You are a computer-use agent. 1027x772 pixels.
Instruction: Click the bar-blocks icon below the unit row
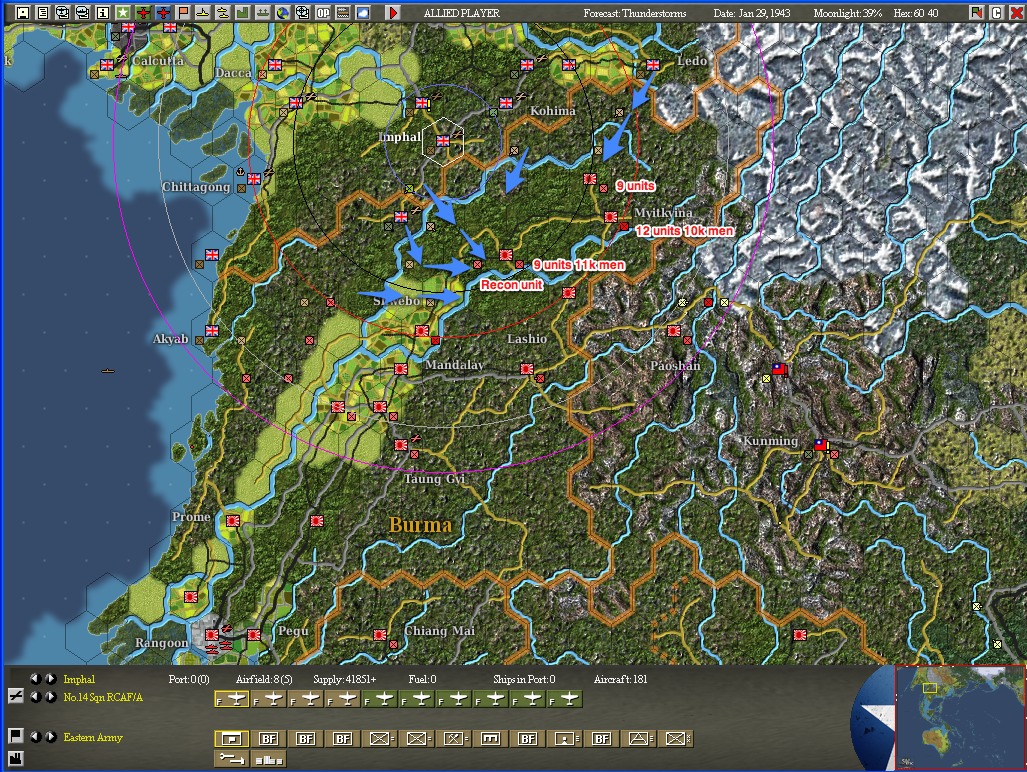(x=269, y=759)
